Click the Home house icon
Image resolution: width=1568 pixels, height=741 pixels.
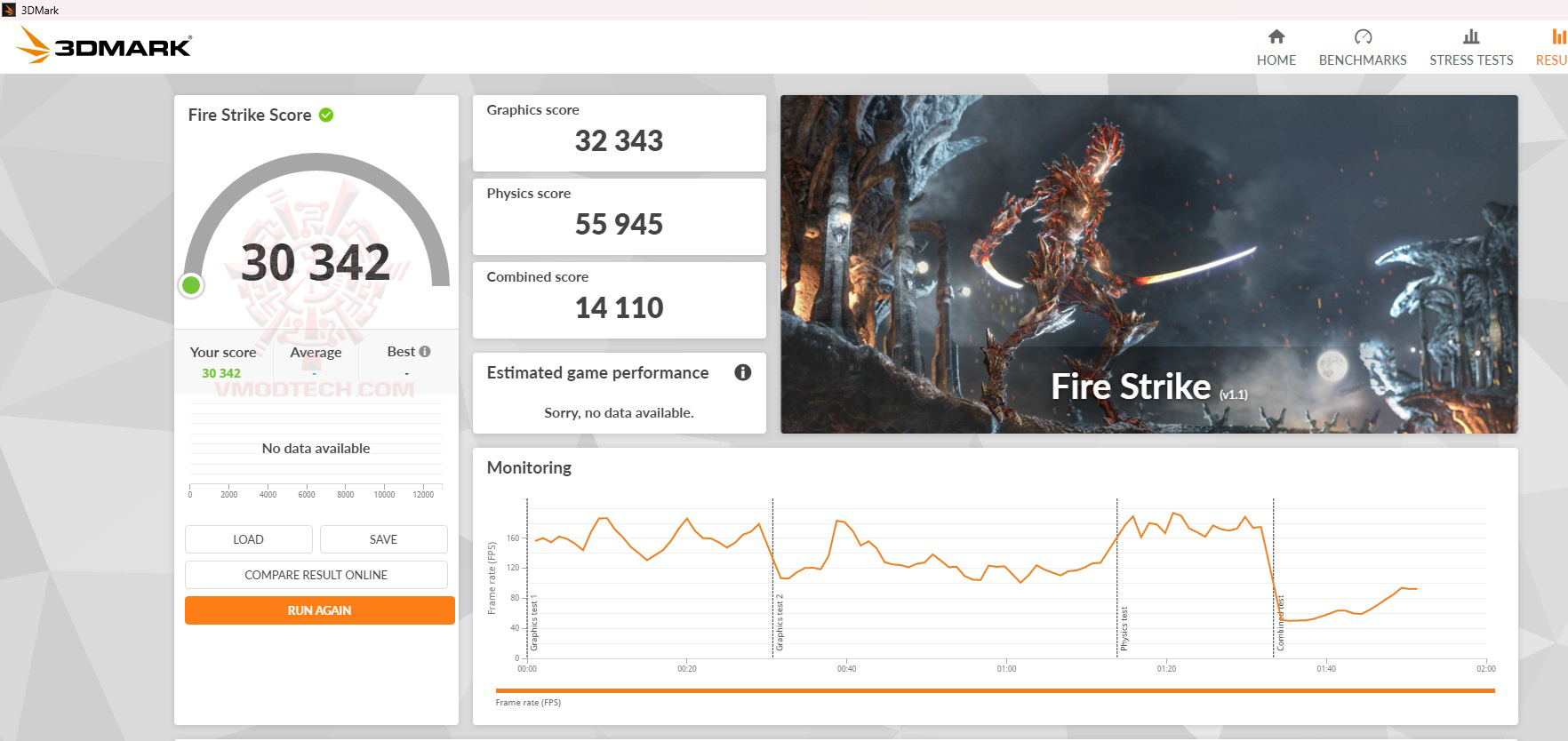pyautogui.click(x=1276, y=36)
